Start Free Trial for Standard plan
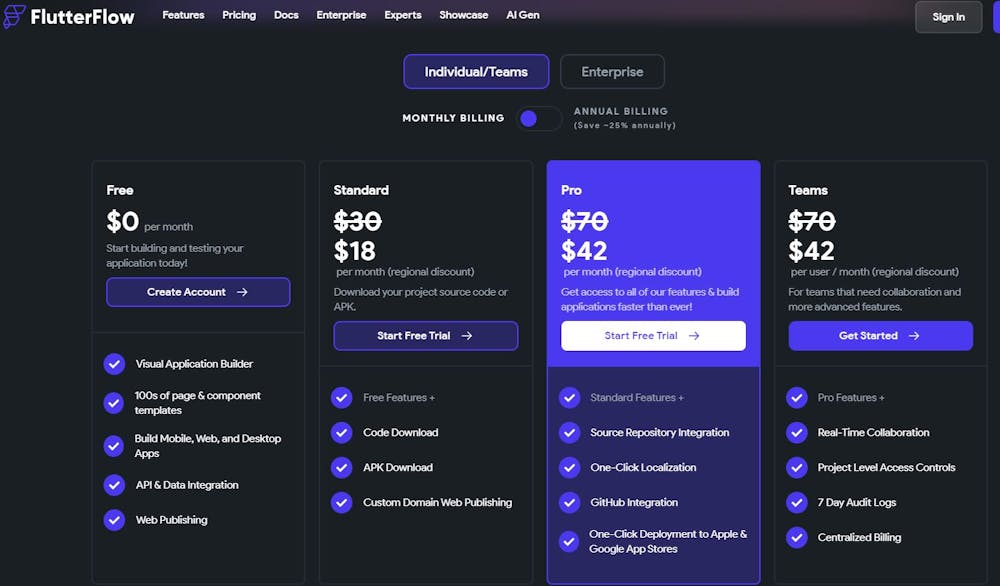The image size is (1000, 586). pos(425,336)
